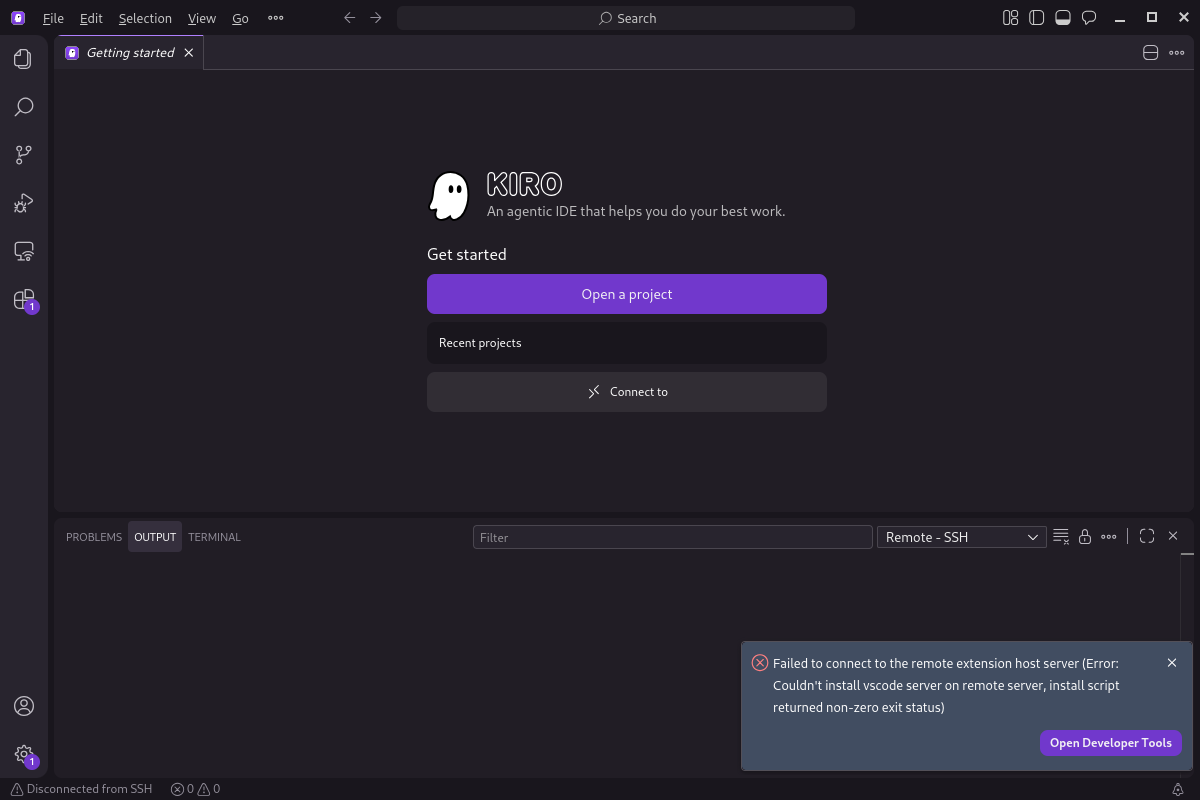Open the Edit menu

(x=91, y=18)
